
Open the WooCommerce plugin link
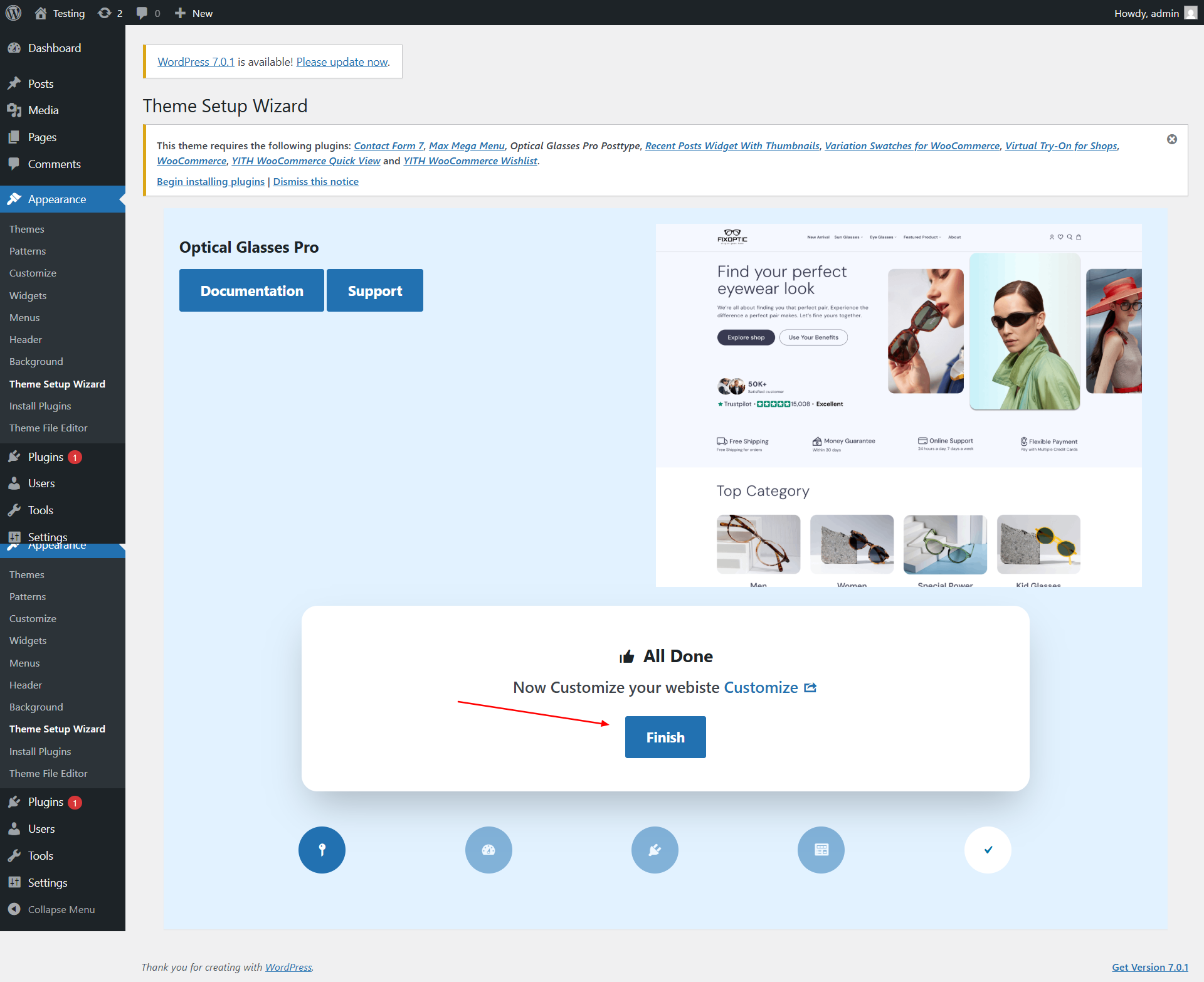191,161
